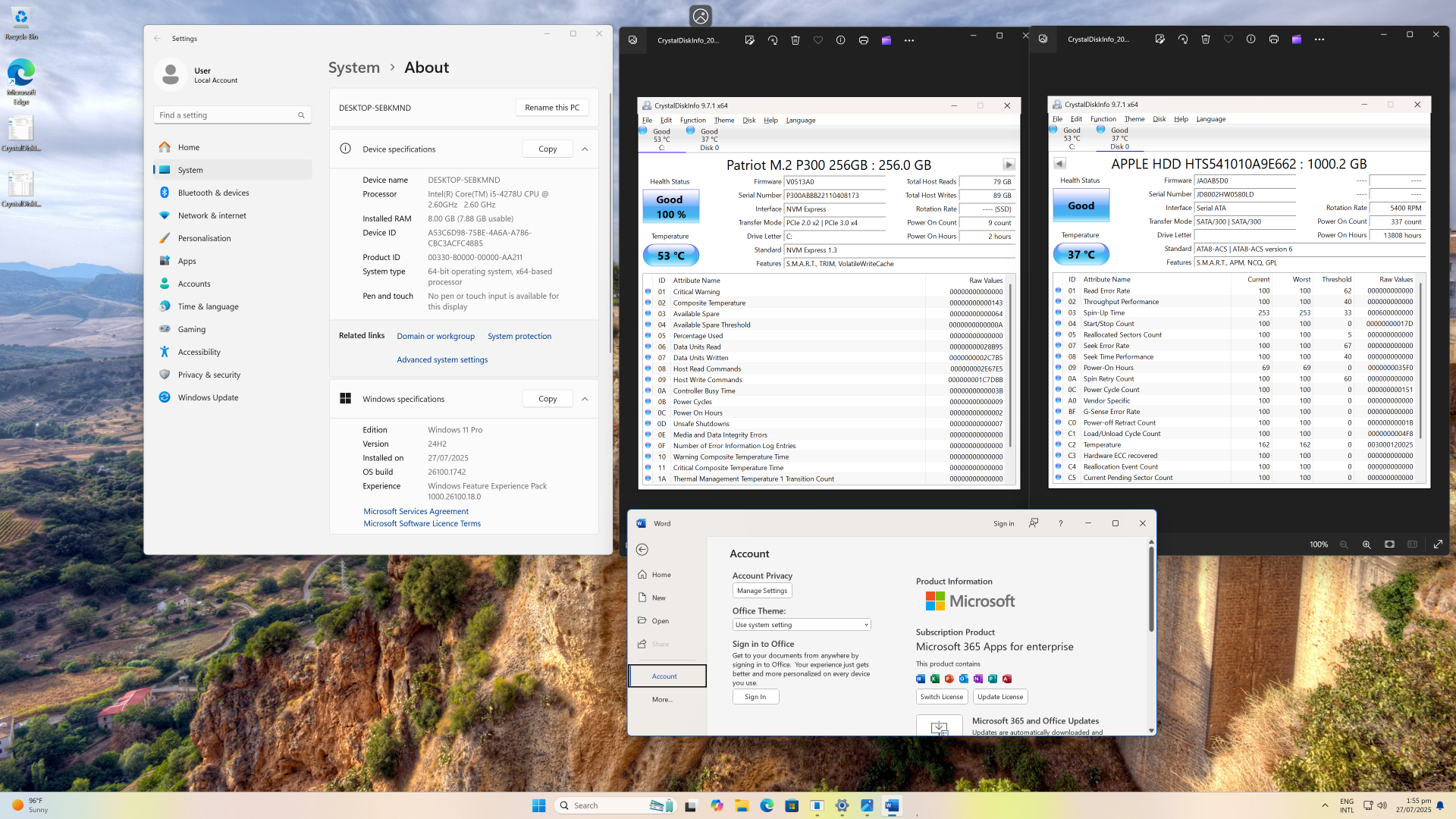Image resolution: width=1456 pixels, height=819 pixels.
Task: Open Word help question mark
Action: [x=1060, y=523]
